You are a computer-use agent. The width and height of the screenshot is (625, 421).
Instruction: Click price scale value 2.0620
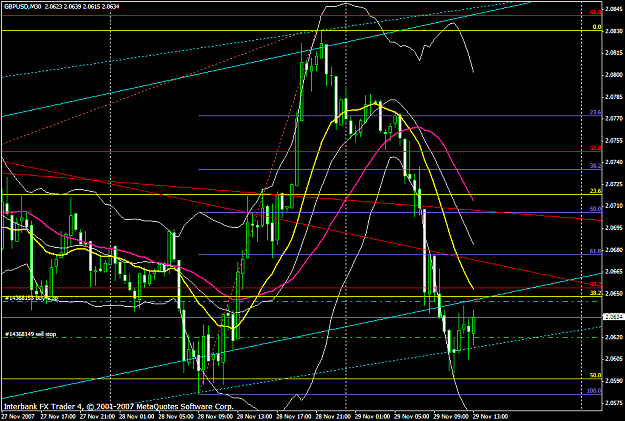coord(613,337)
